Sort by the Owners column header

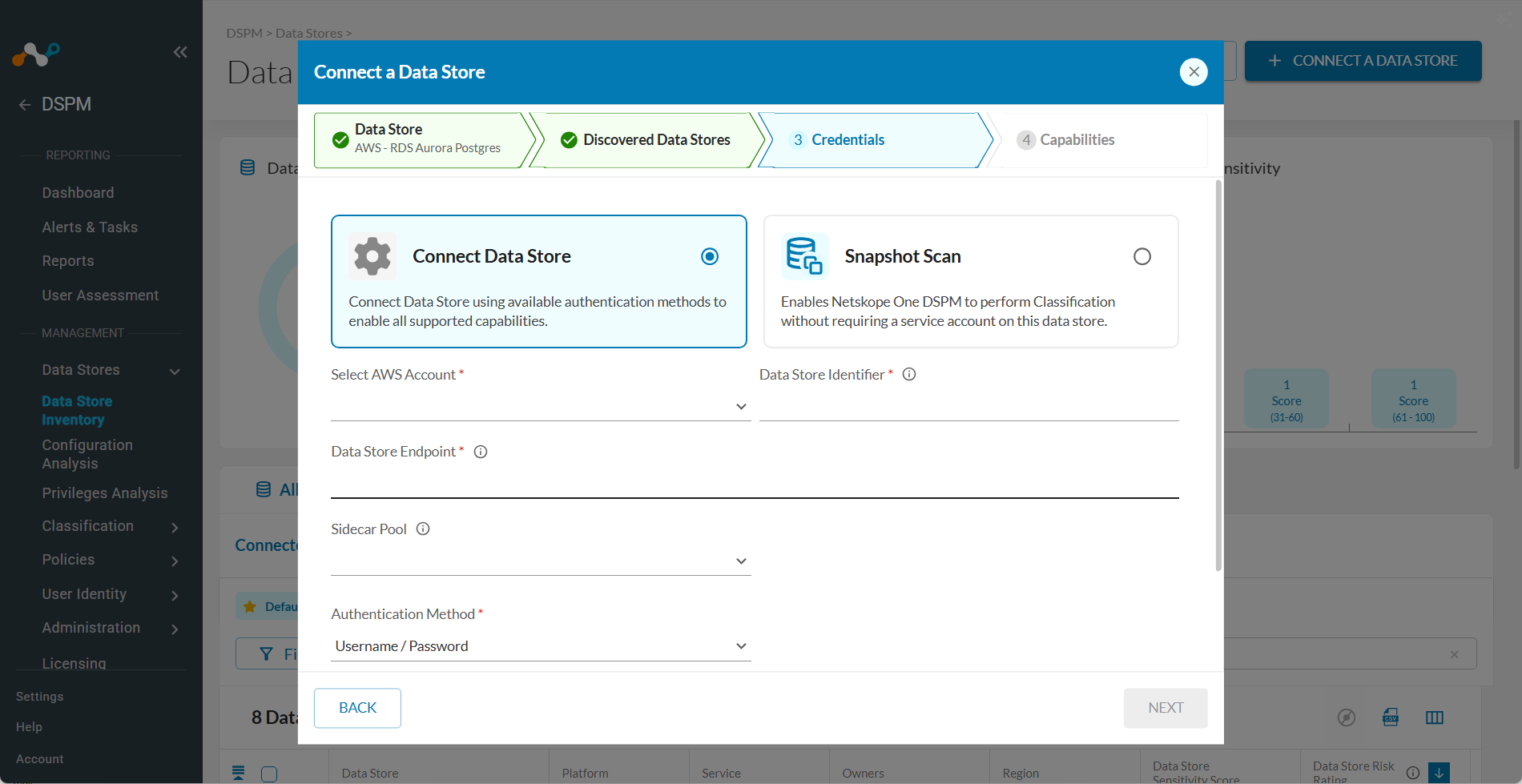863,773
